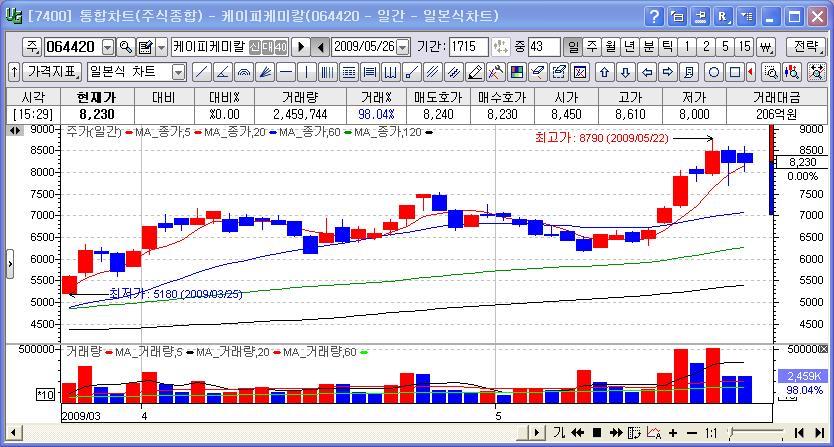
Task: Select the vertical time-zone lines tool
Action: coord(329,72)
